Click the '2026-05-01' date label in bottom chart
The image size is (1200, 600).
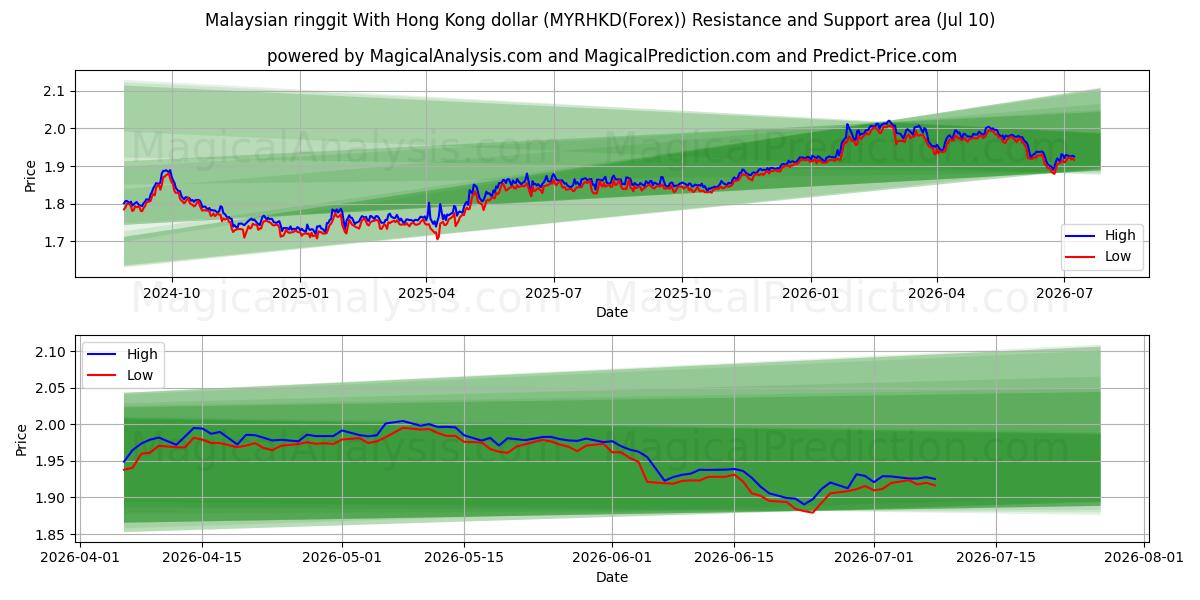tap(342, 557)
